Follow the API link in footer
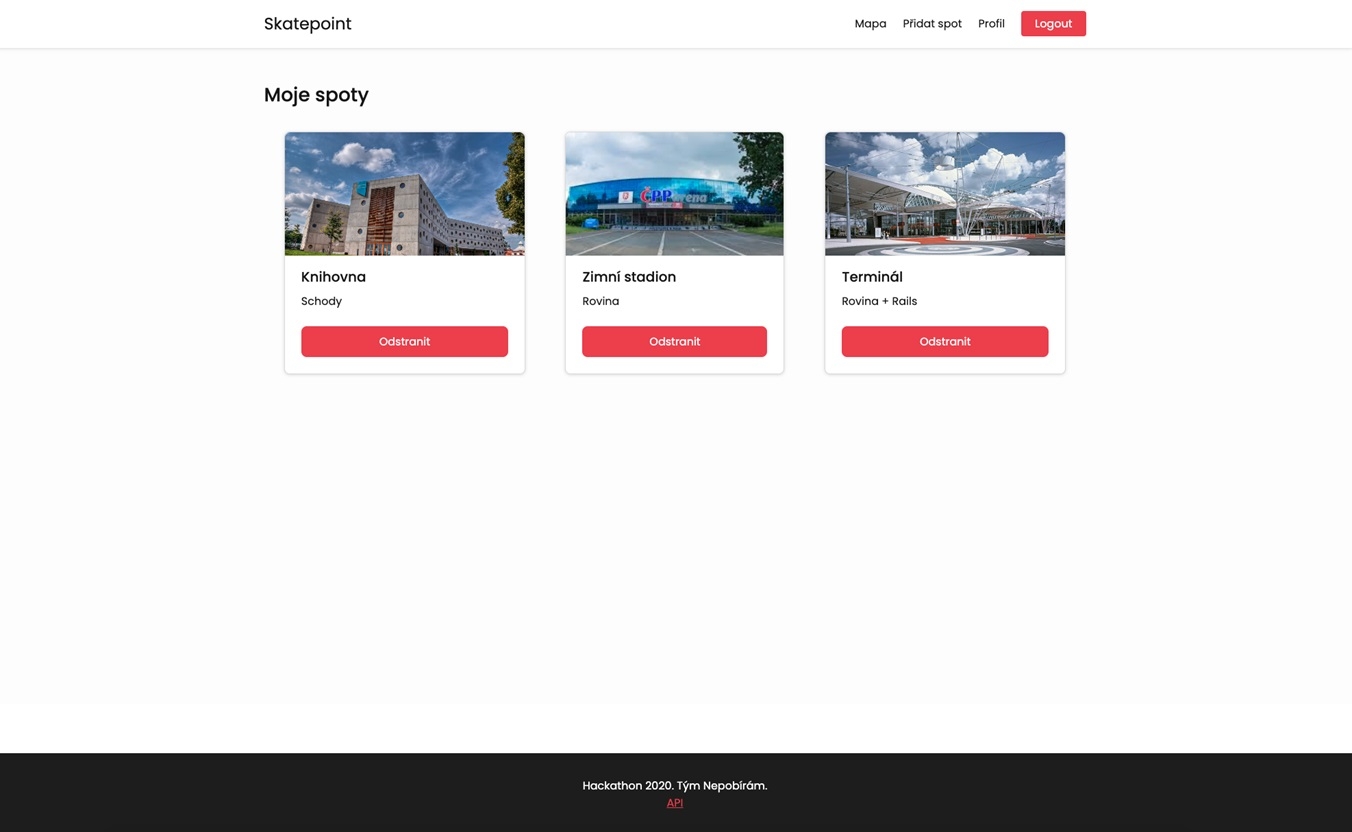The image size is (1352, 832). pyautogui.click(x=675, y=803)
